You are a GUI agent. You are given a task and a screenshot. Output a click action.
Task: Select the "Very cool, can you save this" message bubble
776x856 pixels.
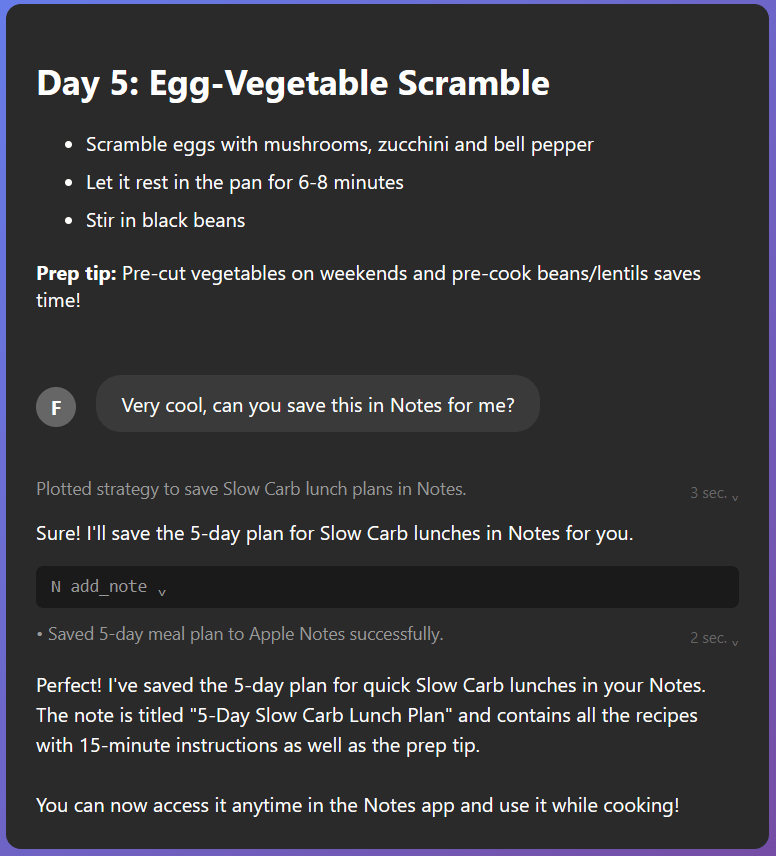tap(317, 405)
